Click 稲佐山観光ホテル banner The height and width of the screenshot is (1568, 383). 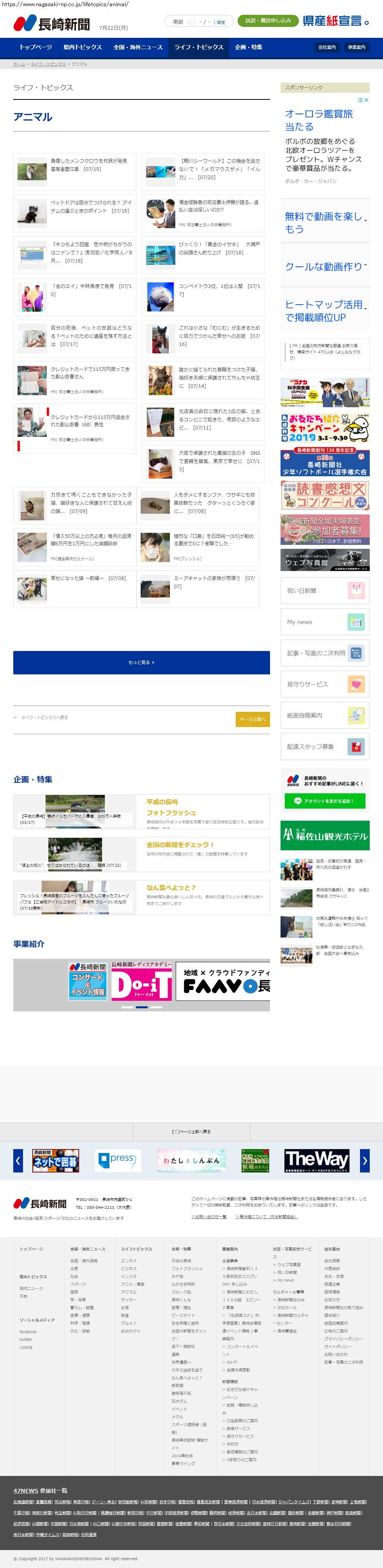coord(325,835)
